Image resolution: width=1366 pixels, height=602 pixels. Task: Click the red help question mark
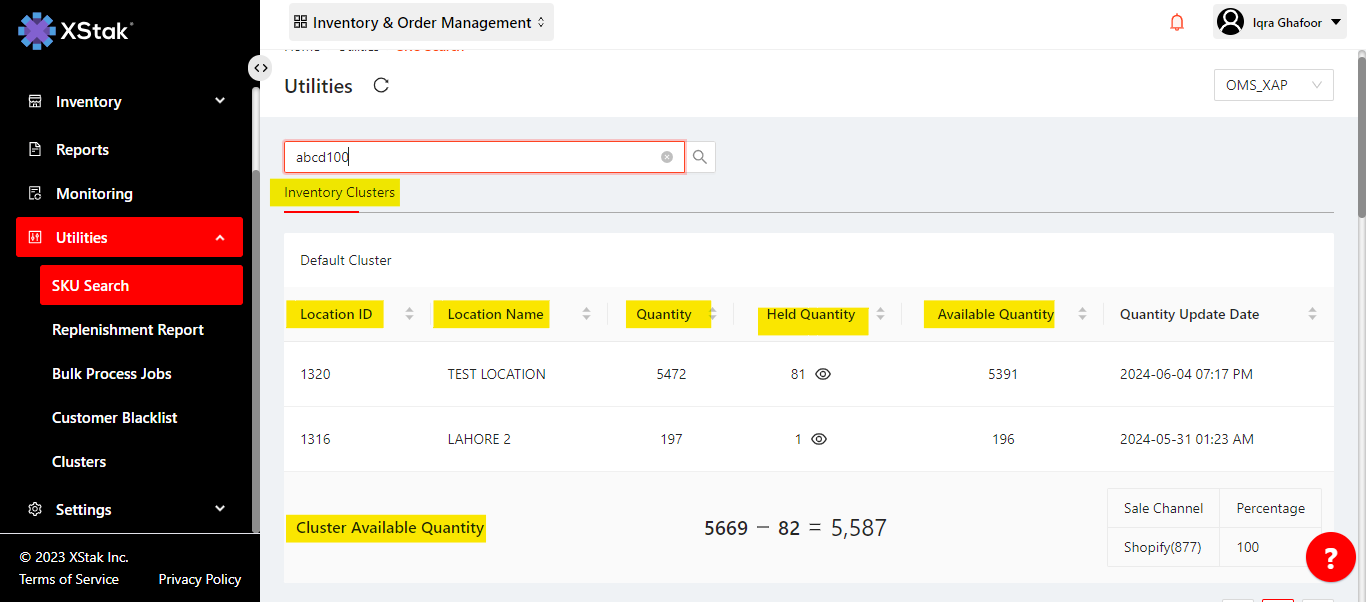(x=1330, y=557)
